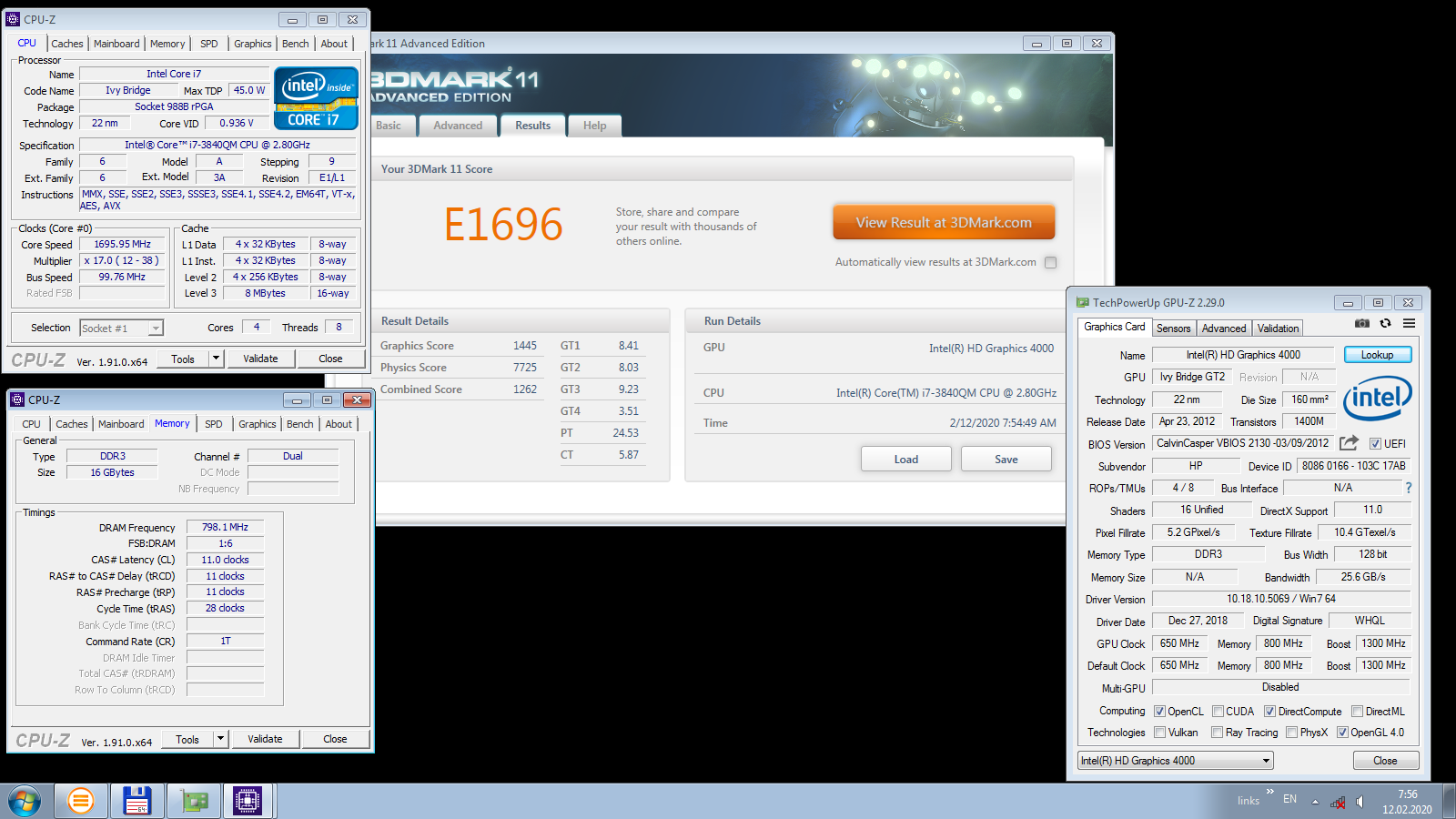
Task: Click the Specification field in CPU-Z
Action: tap(217, 145)
